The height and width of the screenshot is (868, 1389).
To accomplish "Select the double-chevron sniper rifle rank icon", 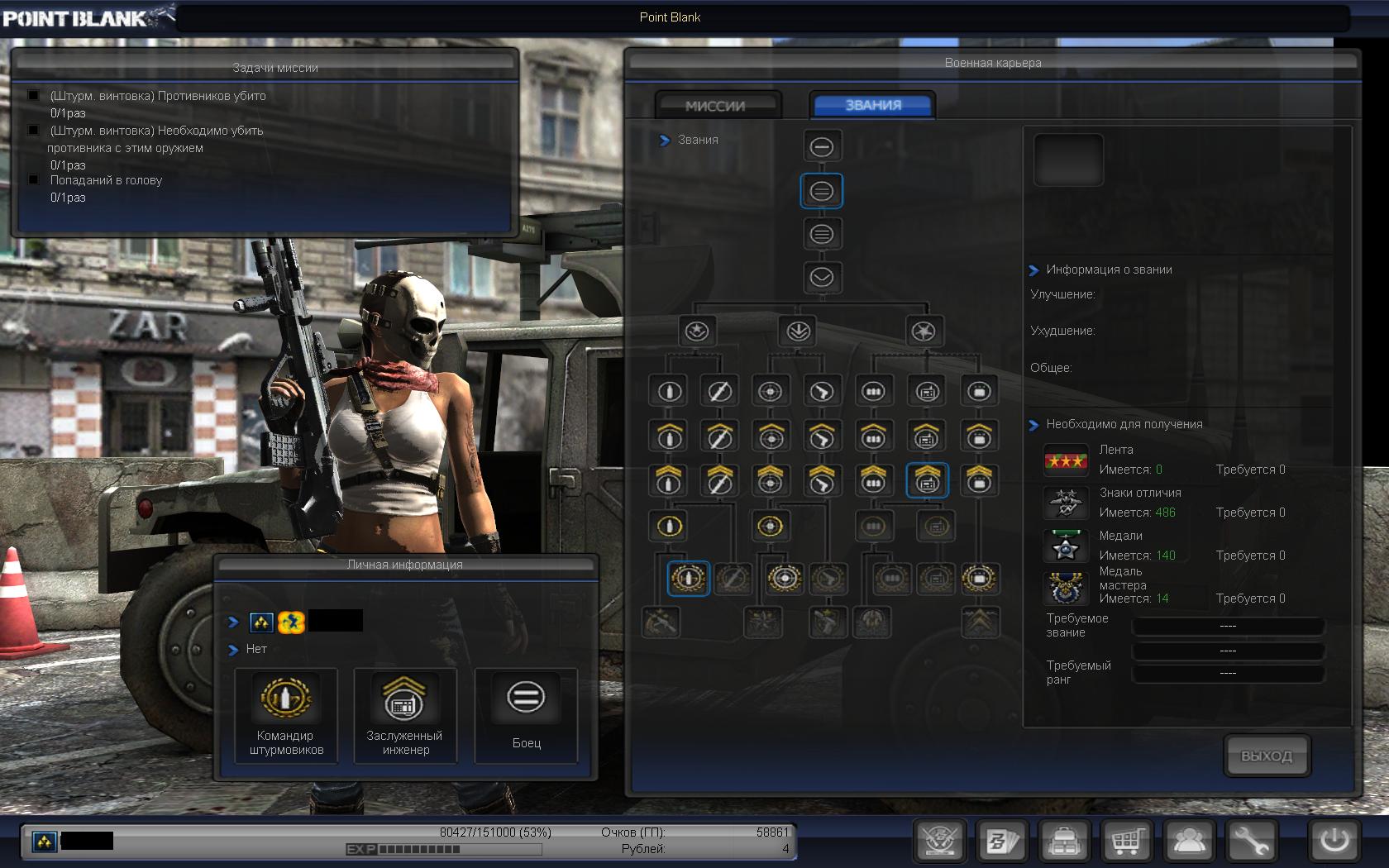I will [718, 479].
